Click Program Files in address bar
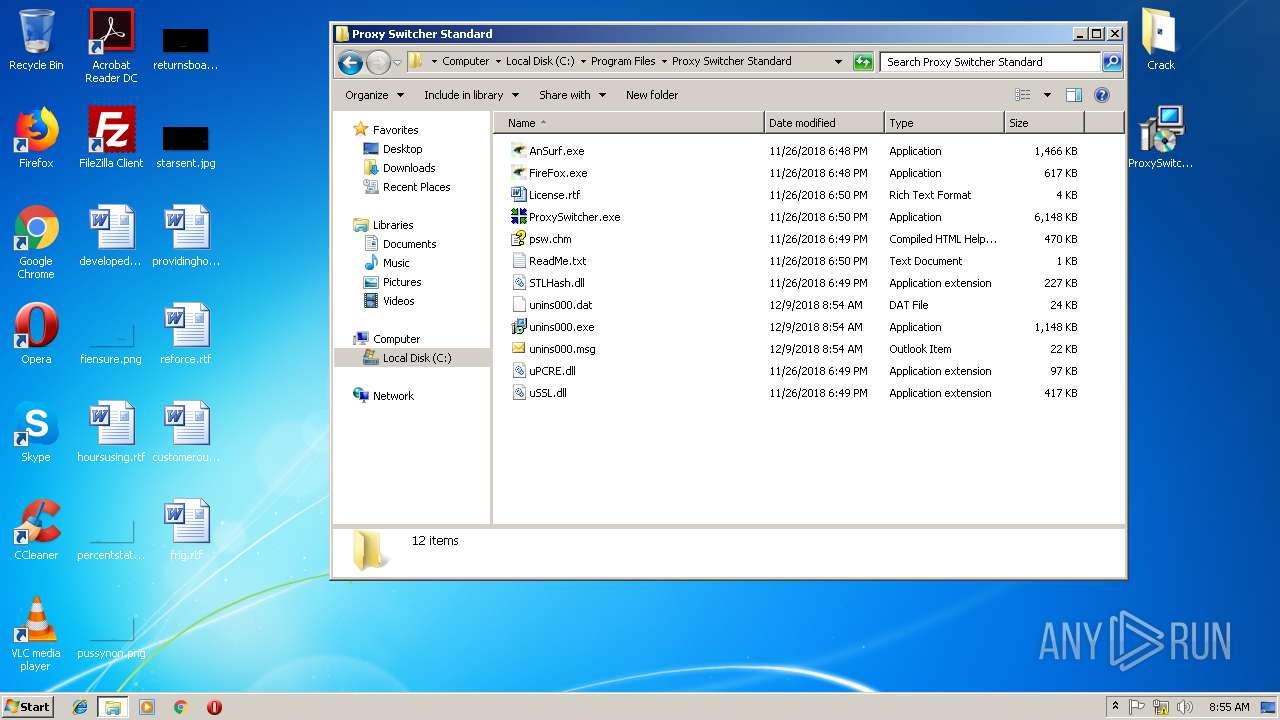This screenshot has height=720, width=1280. (x=623, y=62)
